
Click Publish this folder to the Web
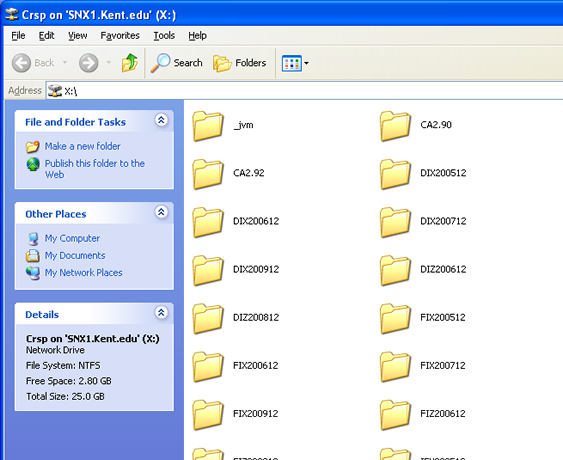(x=94, y=169)
